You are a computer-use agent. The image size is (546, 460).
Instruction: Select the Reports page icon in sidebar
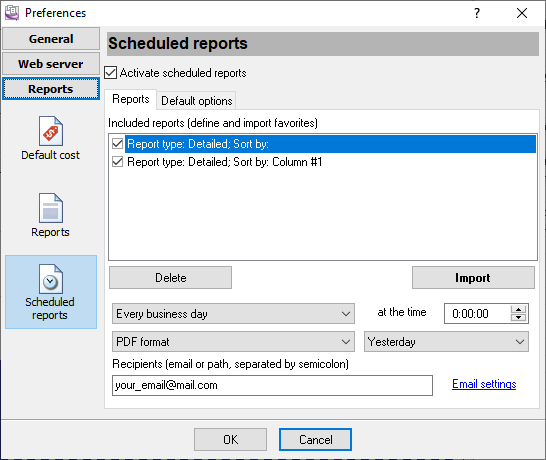tap(51, 208)
